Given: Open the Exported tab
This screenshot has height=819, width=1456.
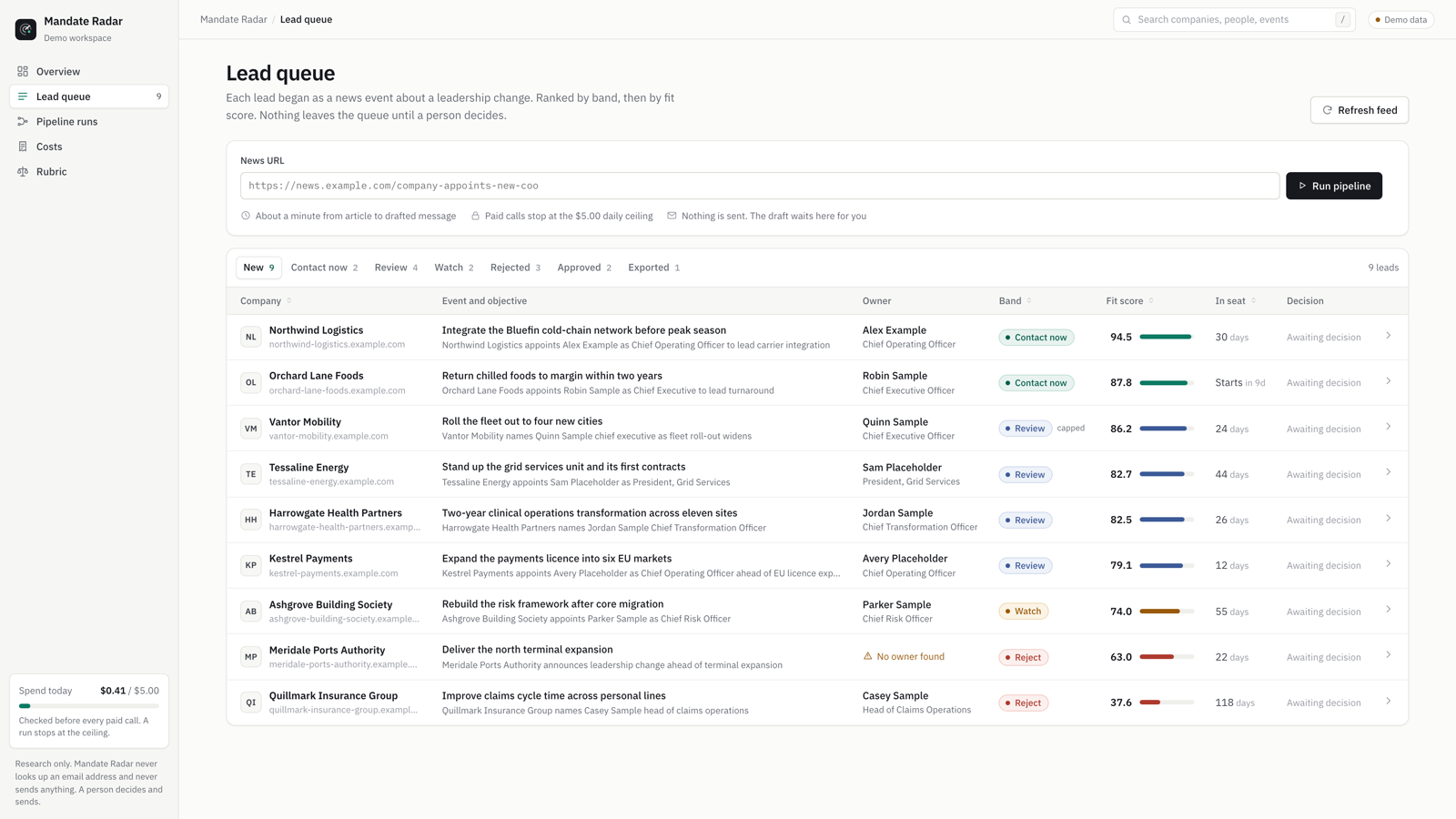Looking at the screenshot, I should point(653,268).
